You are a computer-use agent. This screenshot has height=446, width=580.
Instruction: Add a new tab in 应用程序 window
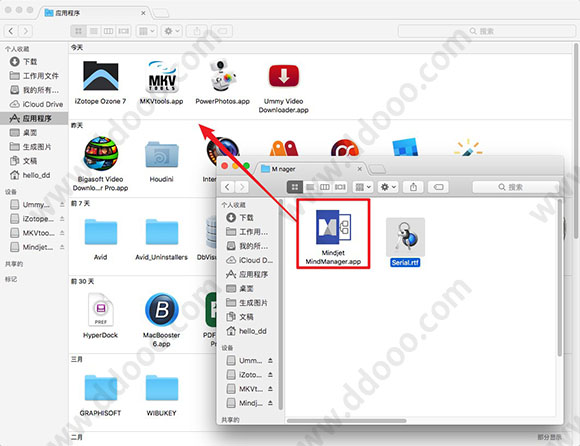click(x=161, y=13)
